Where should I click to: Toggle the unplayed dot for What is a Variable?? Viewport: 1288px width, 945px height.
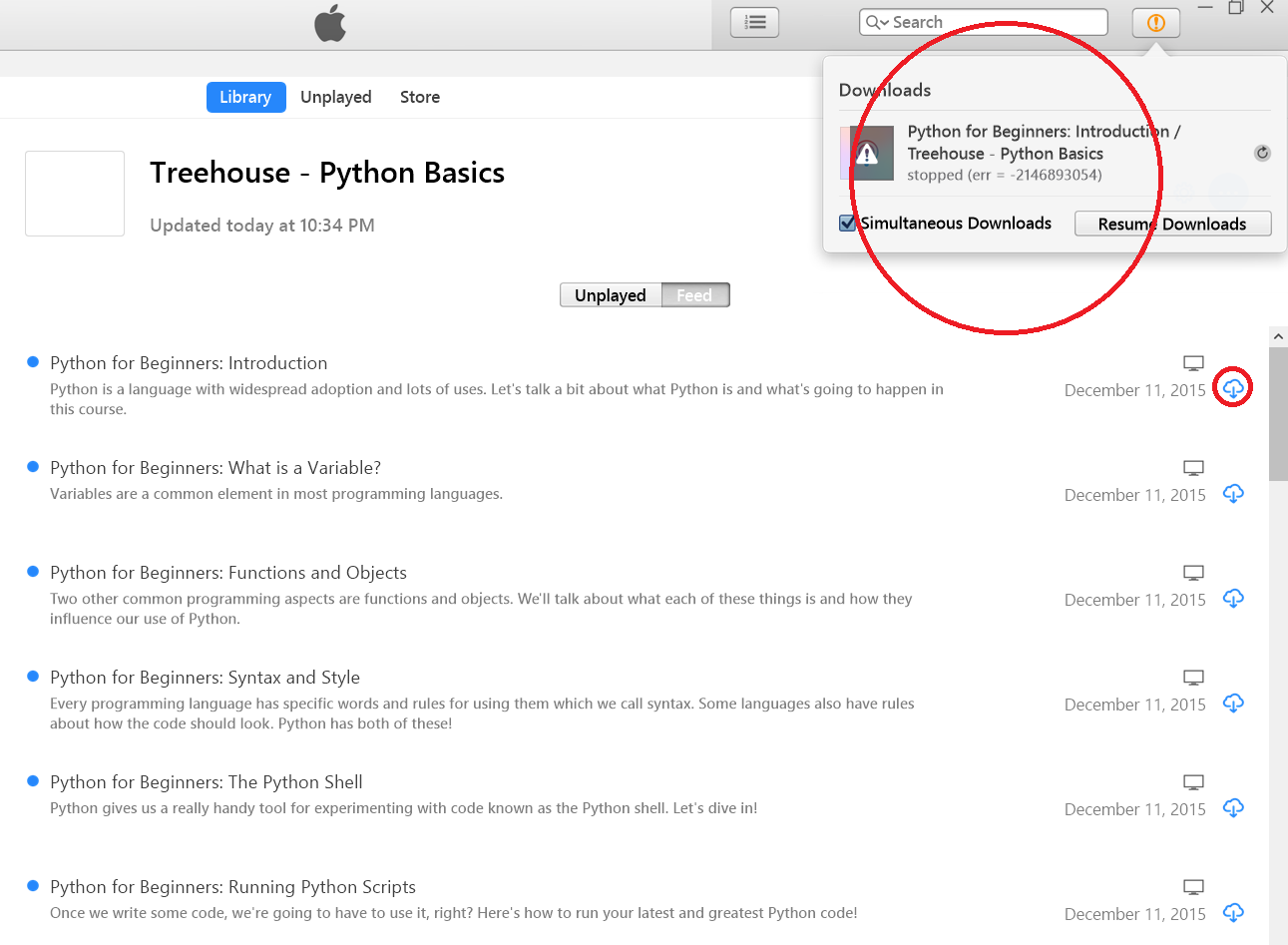[x=33, y=467]
